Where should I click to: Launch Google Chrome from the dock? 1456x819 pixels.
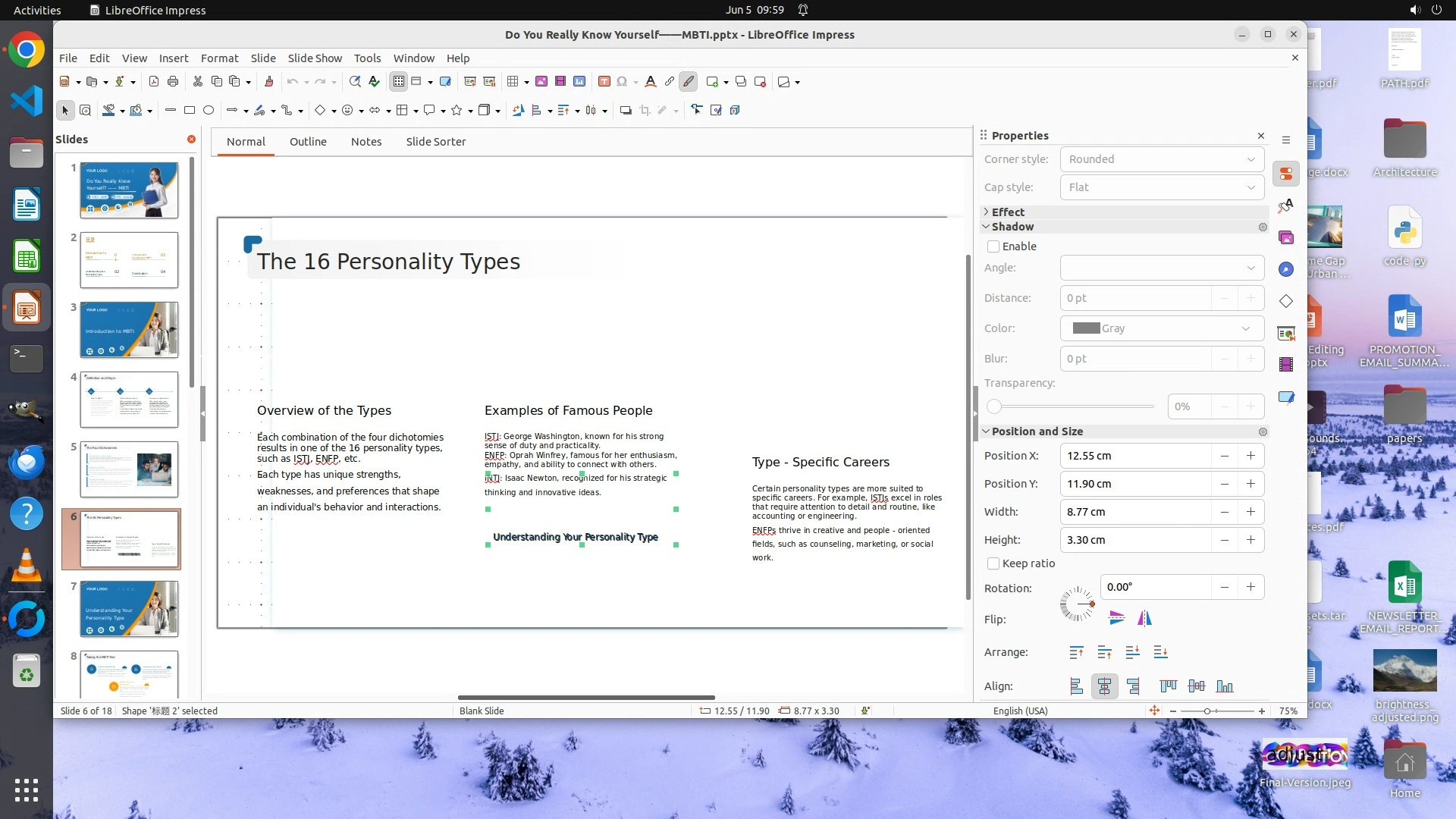pyautogui.click(x=27, y=50)
